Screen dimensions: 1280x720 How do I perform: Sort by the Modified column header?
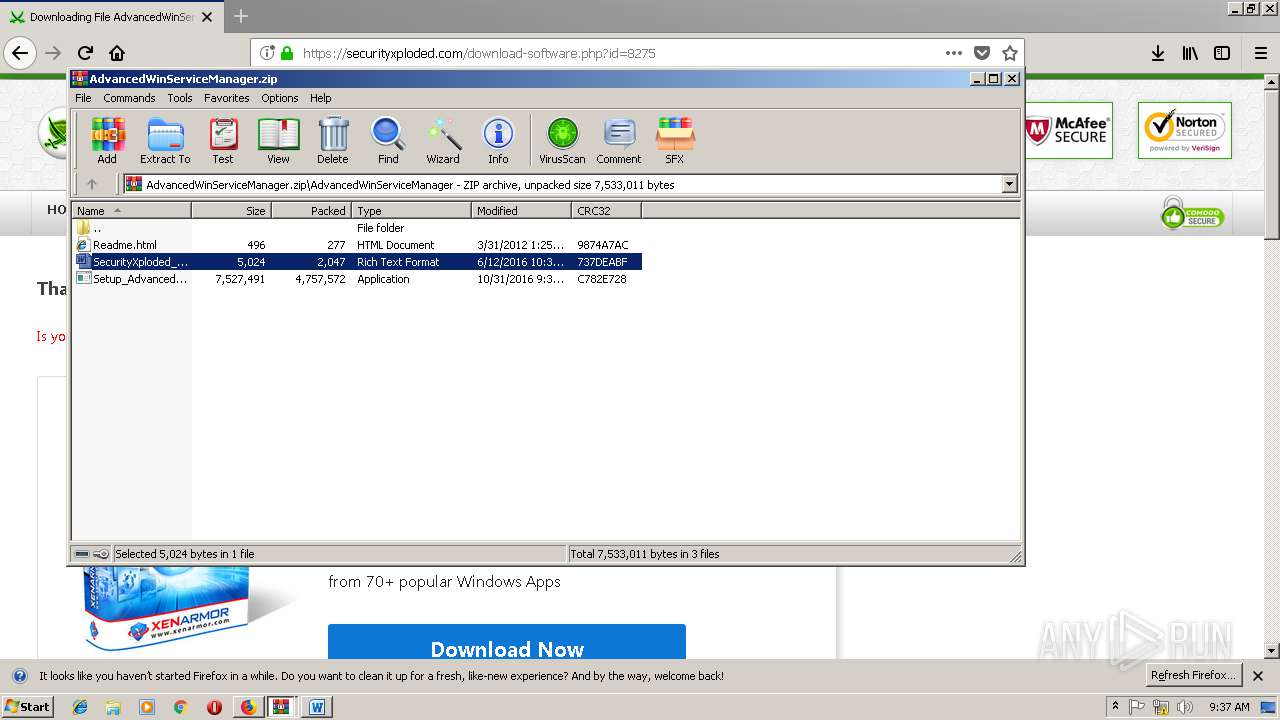click(521, 211)
